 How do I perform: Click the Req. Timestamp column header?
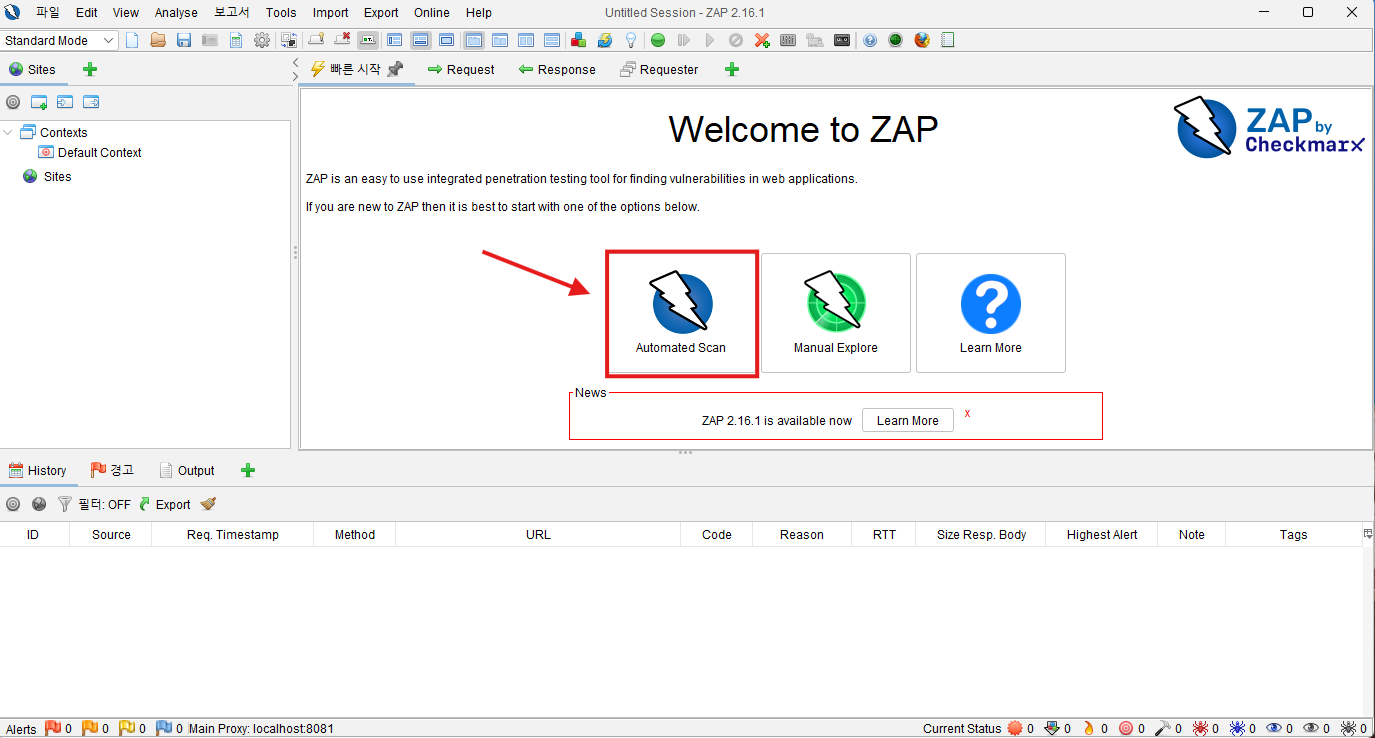point(233,535)
